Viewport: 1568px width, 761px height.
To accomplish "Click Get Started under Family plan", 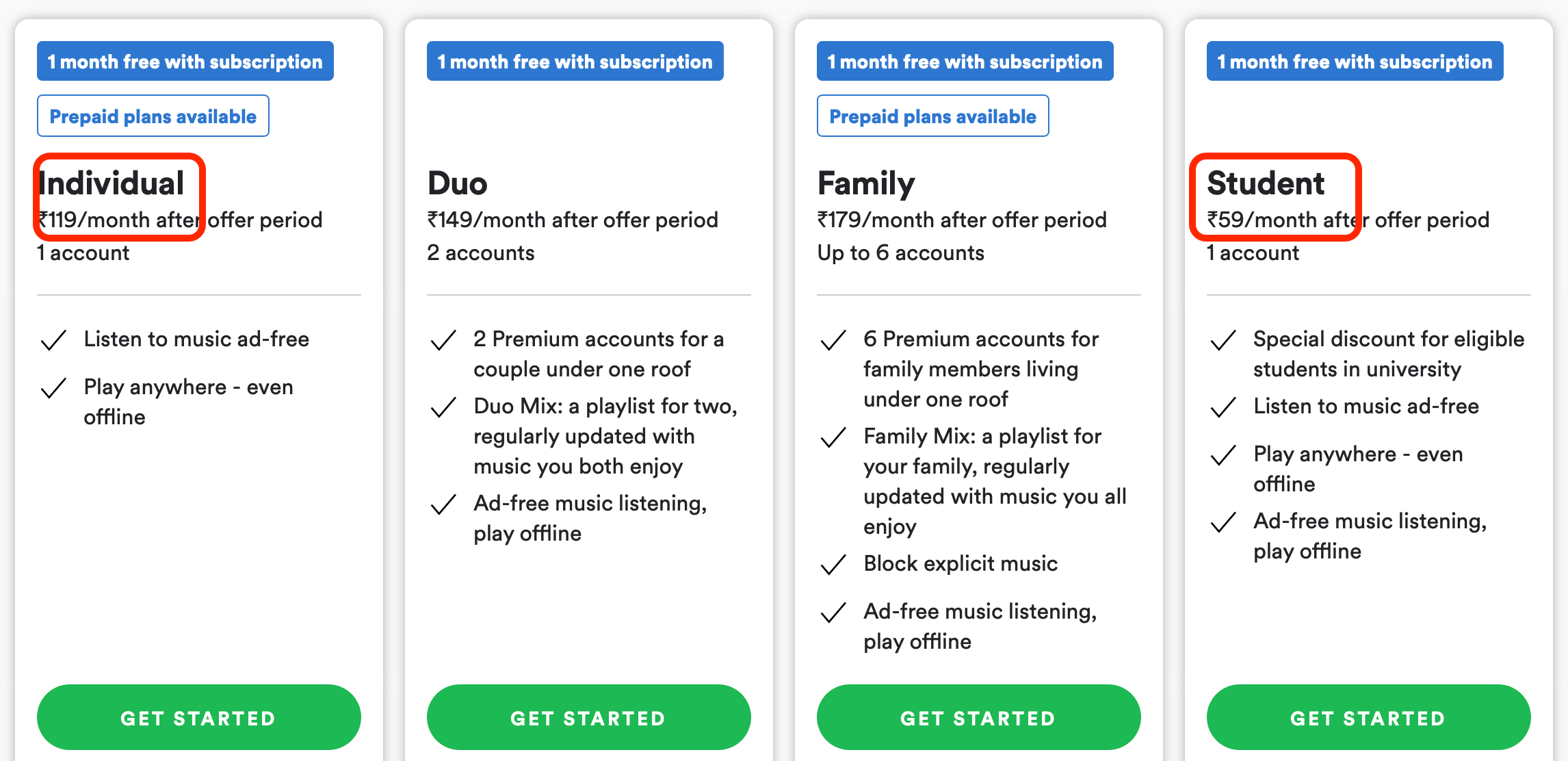I will click(978, 717).
